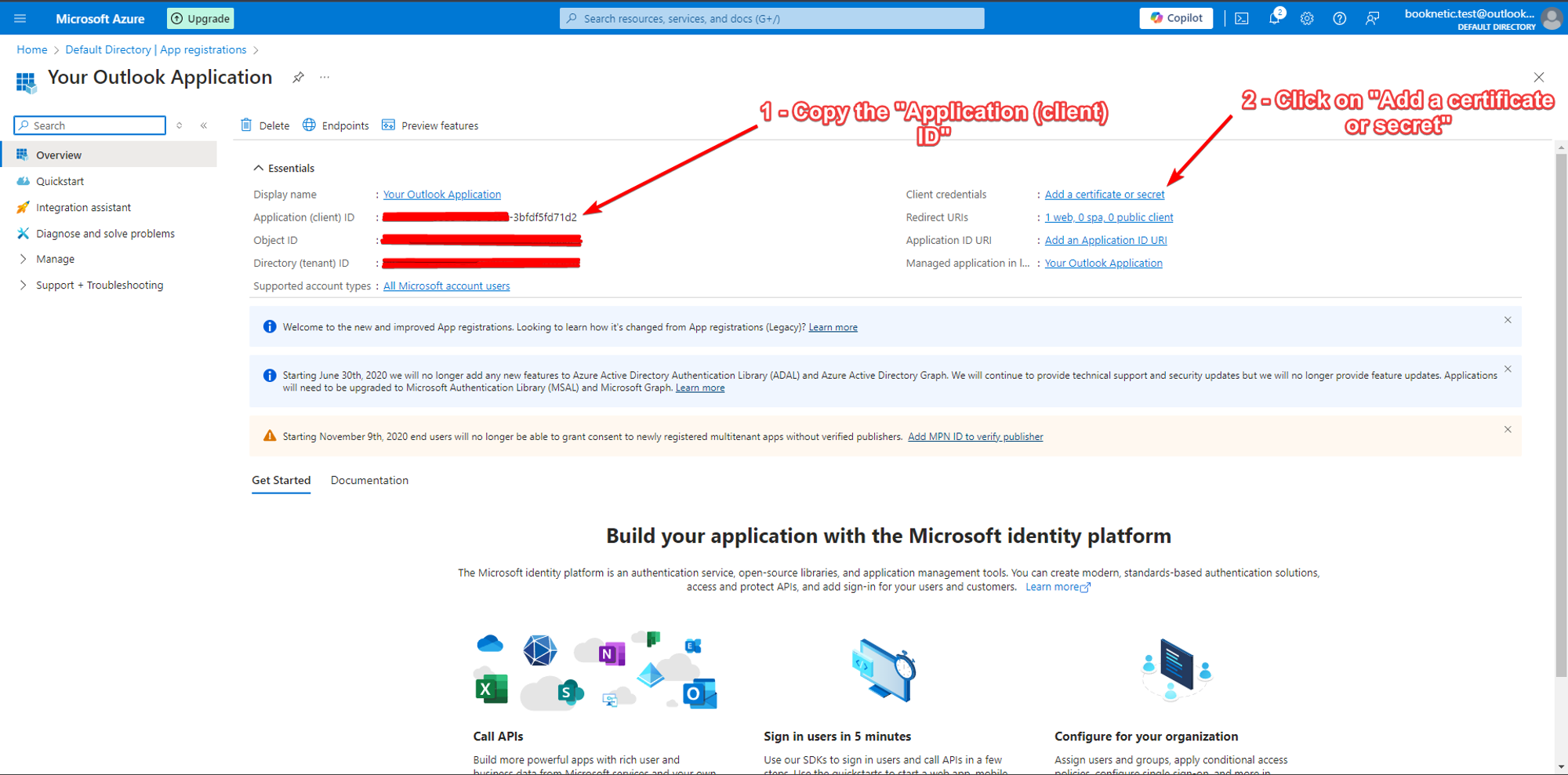Open portal settings gear
Viewport: 1568px width, 775px height.
(x=1307, y=18)
